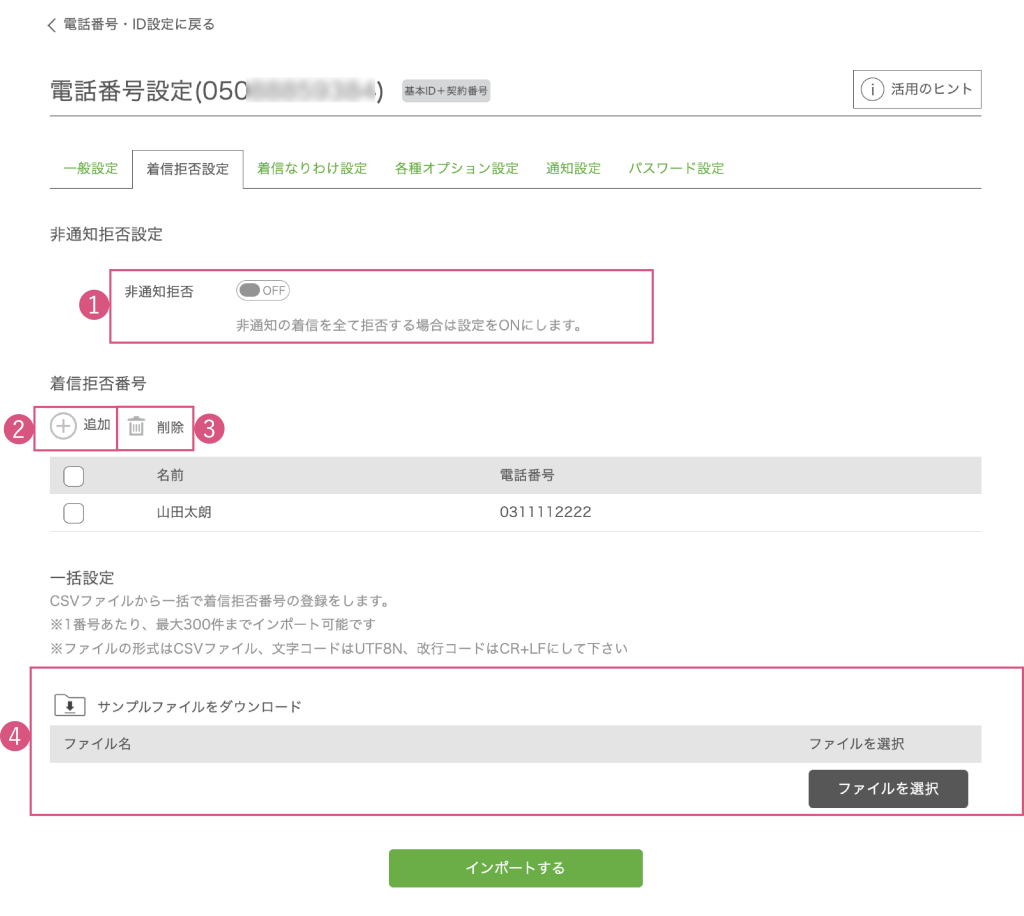The height and width of the screenshot is (916, 1024).
Task: Click the 活用のヒント button label
Action: [931, 89]
